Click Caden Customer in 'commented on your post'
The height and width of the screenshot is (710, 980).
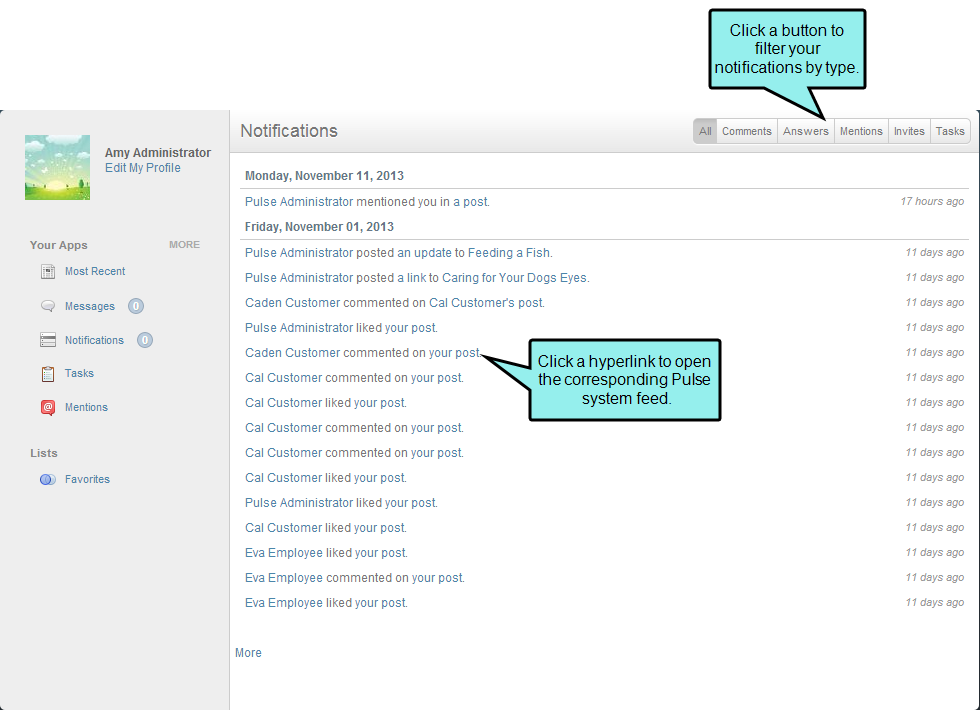(x=292, y=353)
